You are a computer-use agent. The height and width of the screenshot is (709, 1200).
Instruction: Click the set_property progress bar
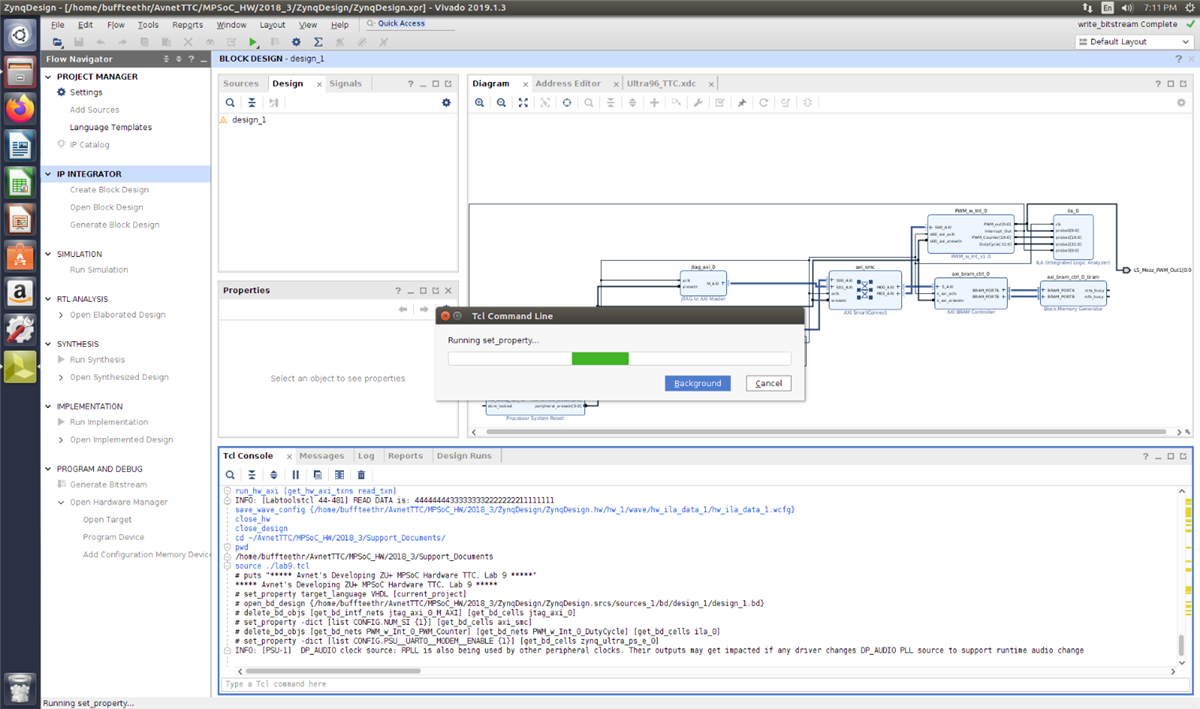[x=618, y=359]
